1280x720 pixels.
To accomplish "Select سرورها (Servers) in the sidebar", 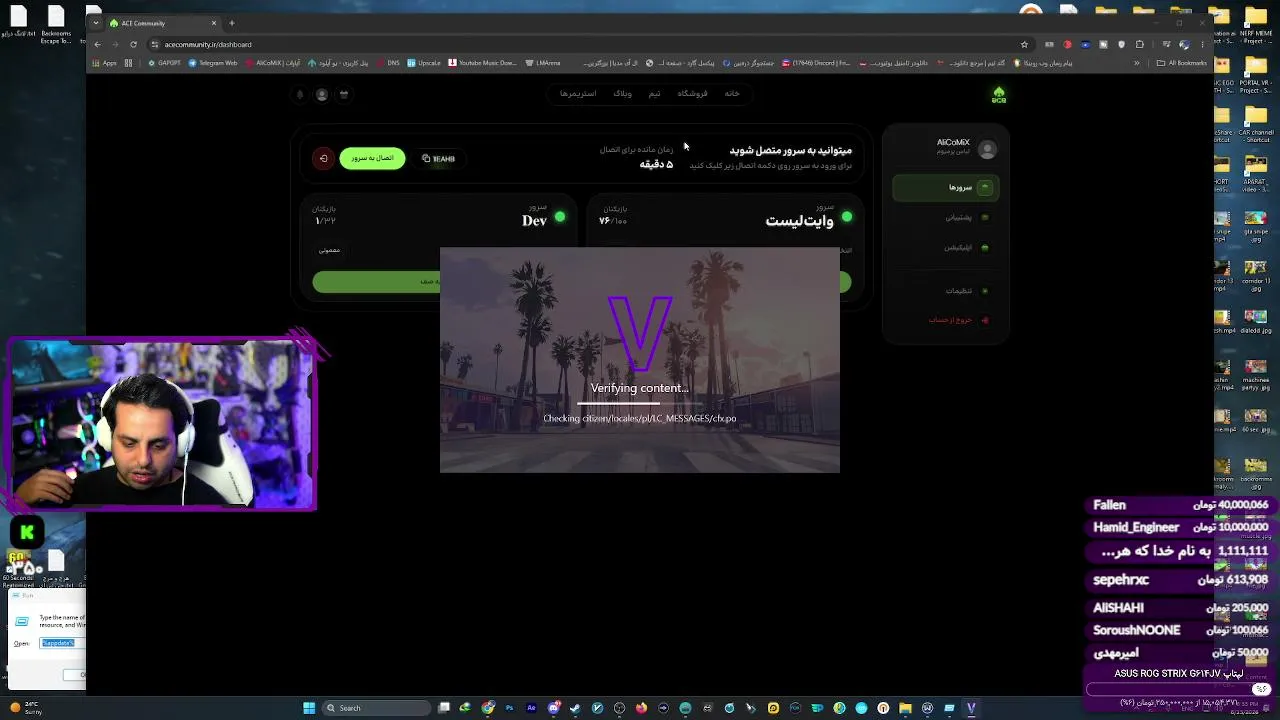I will (945, 187).
